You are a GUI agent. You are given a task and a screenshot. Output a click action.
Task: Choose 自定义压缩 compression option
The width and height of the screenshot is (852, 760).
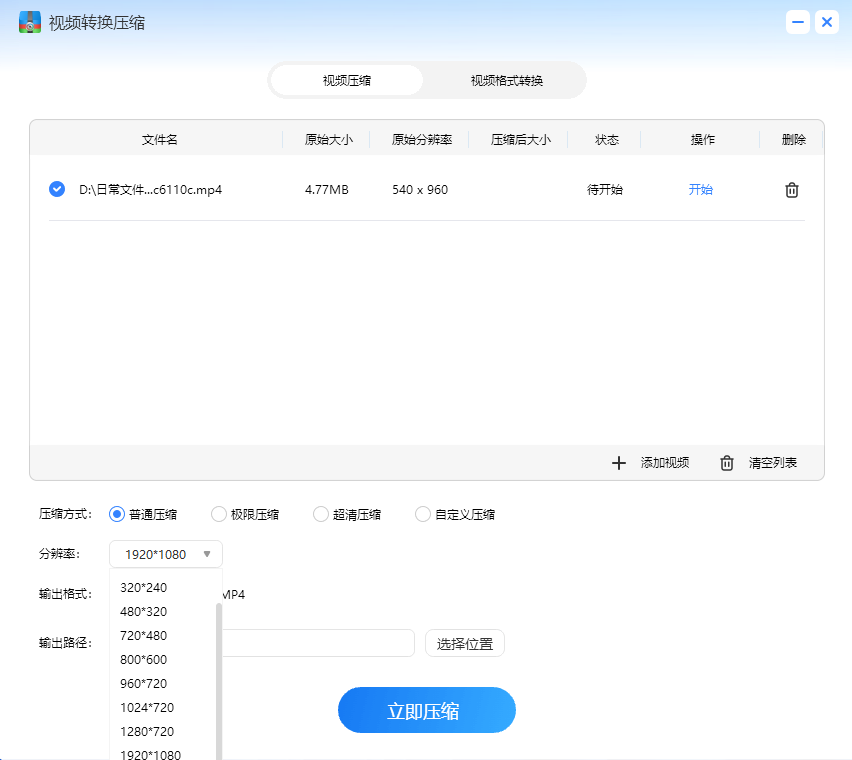click(x=422, y=513)
